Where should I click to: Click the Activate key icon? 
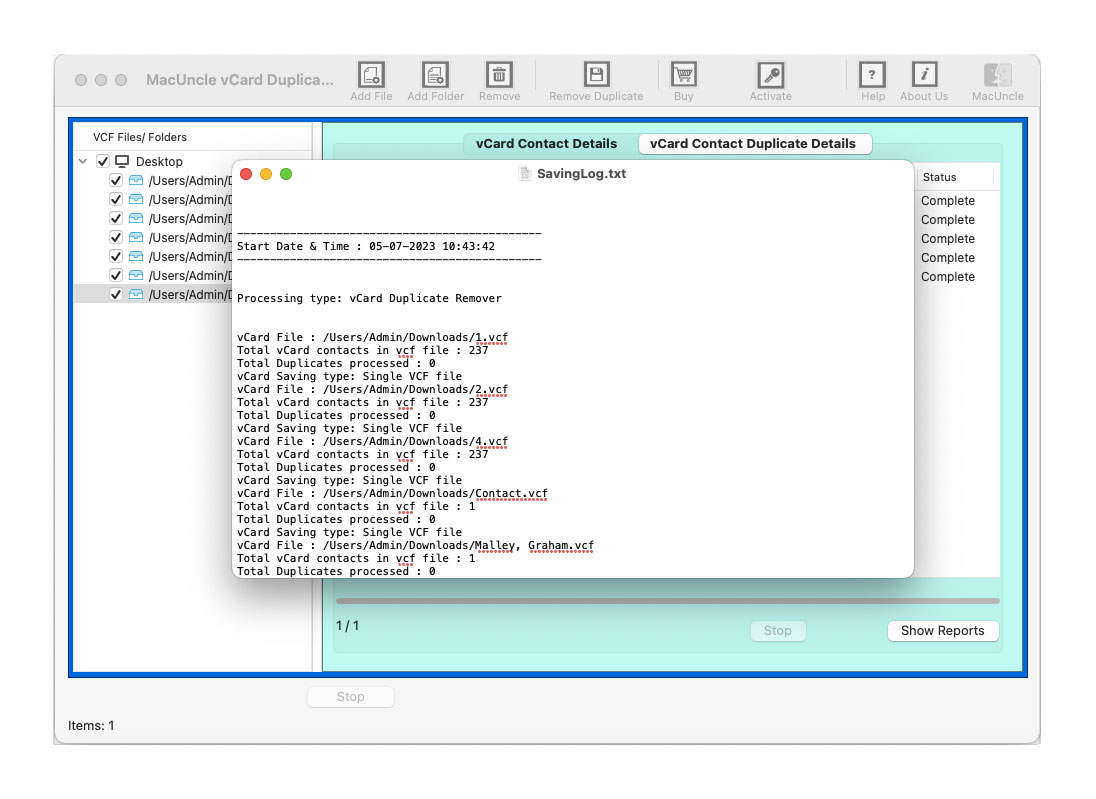point(770,75)
